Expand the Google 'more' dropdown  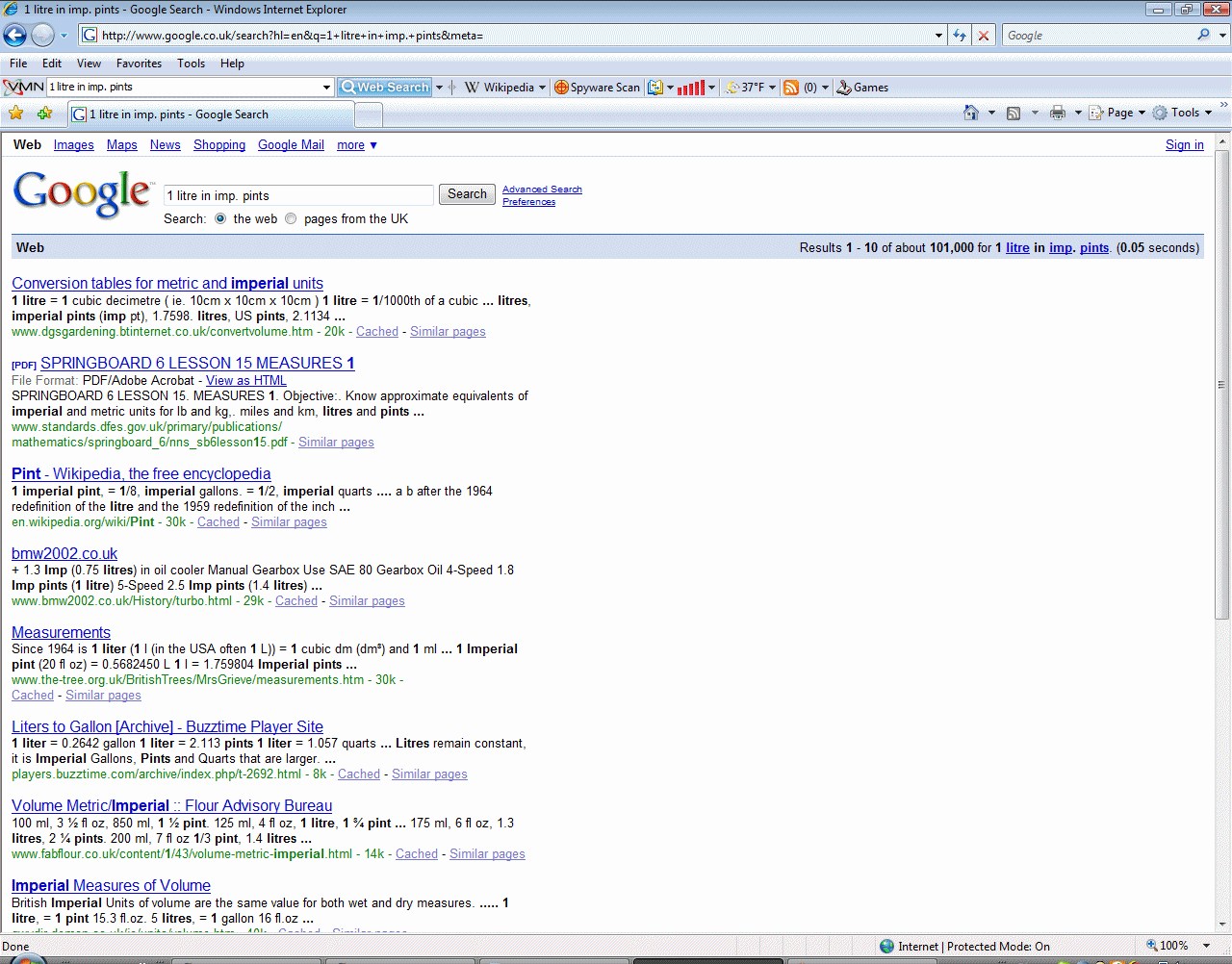357,145
